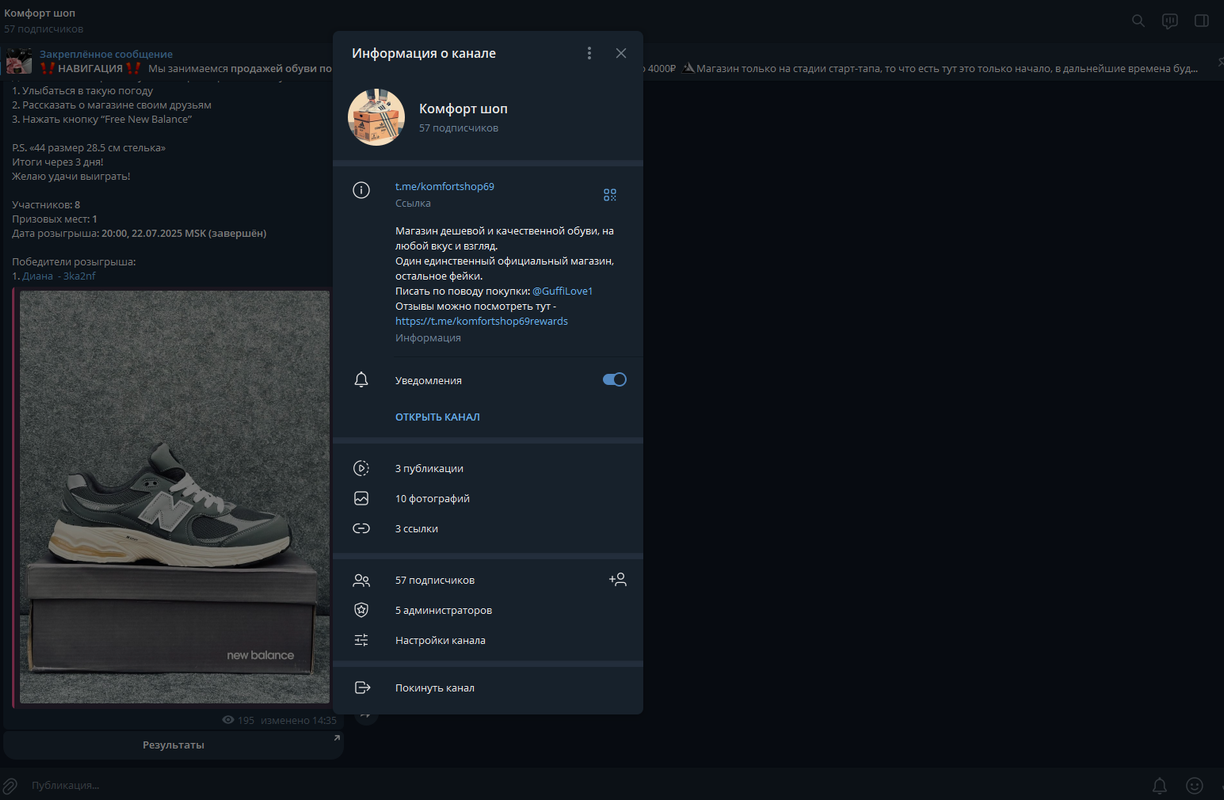Open the 5 администраторов list
The height and width of the screenshot is (800, 1224).
[488, 610]
